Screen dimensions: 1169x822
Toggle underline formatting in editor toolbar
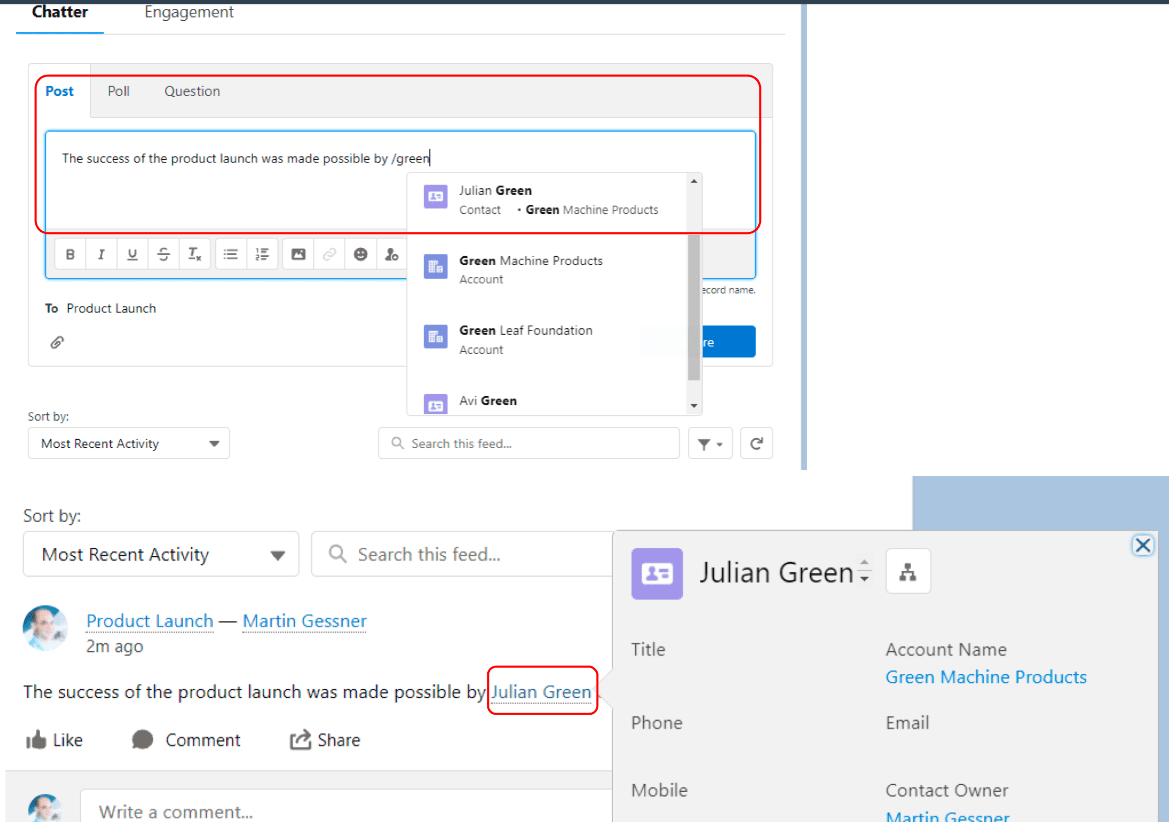[x=132, y=255]
